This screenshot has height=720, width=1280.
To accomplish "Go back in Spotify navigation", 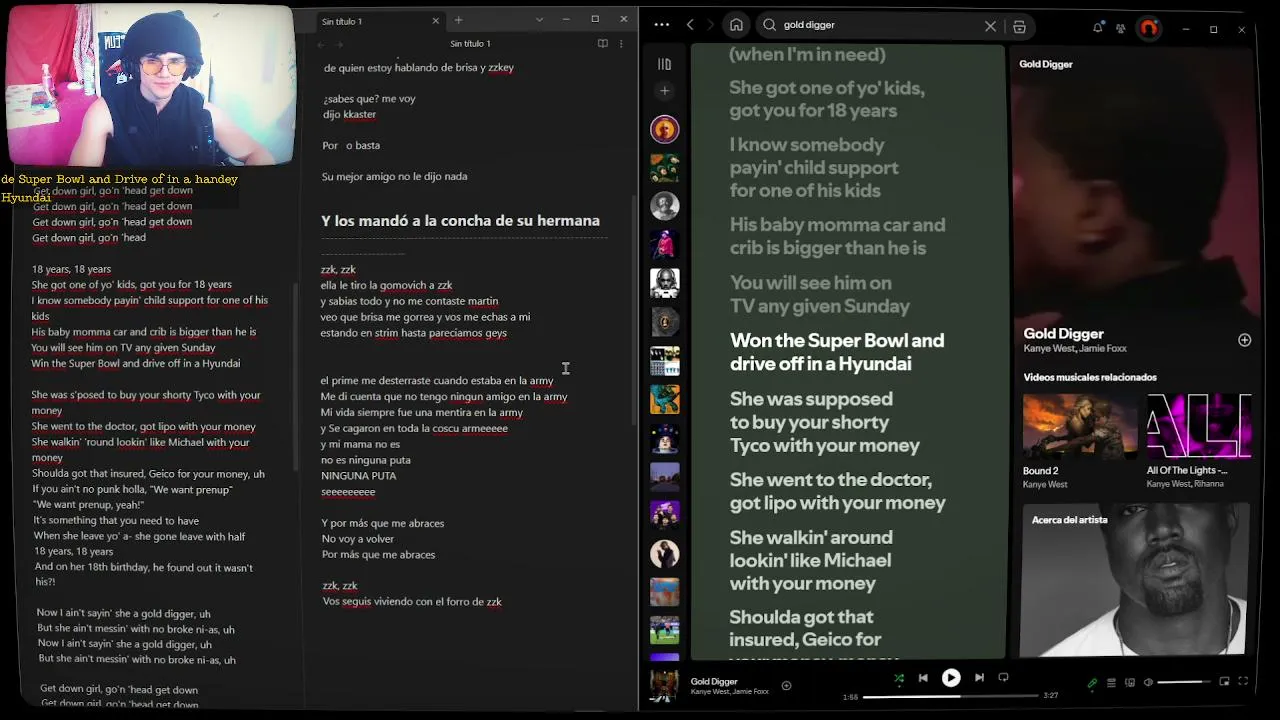I will (x=690, y=25).
